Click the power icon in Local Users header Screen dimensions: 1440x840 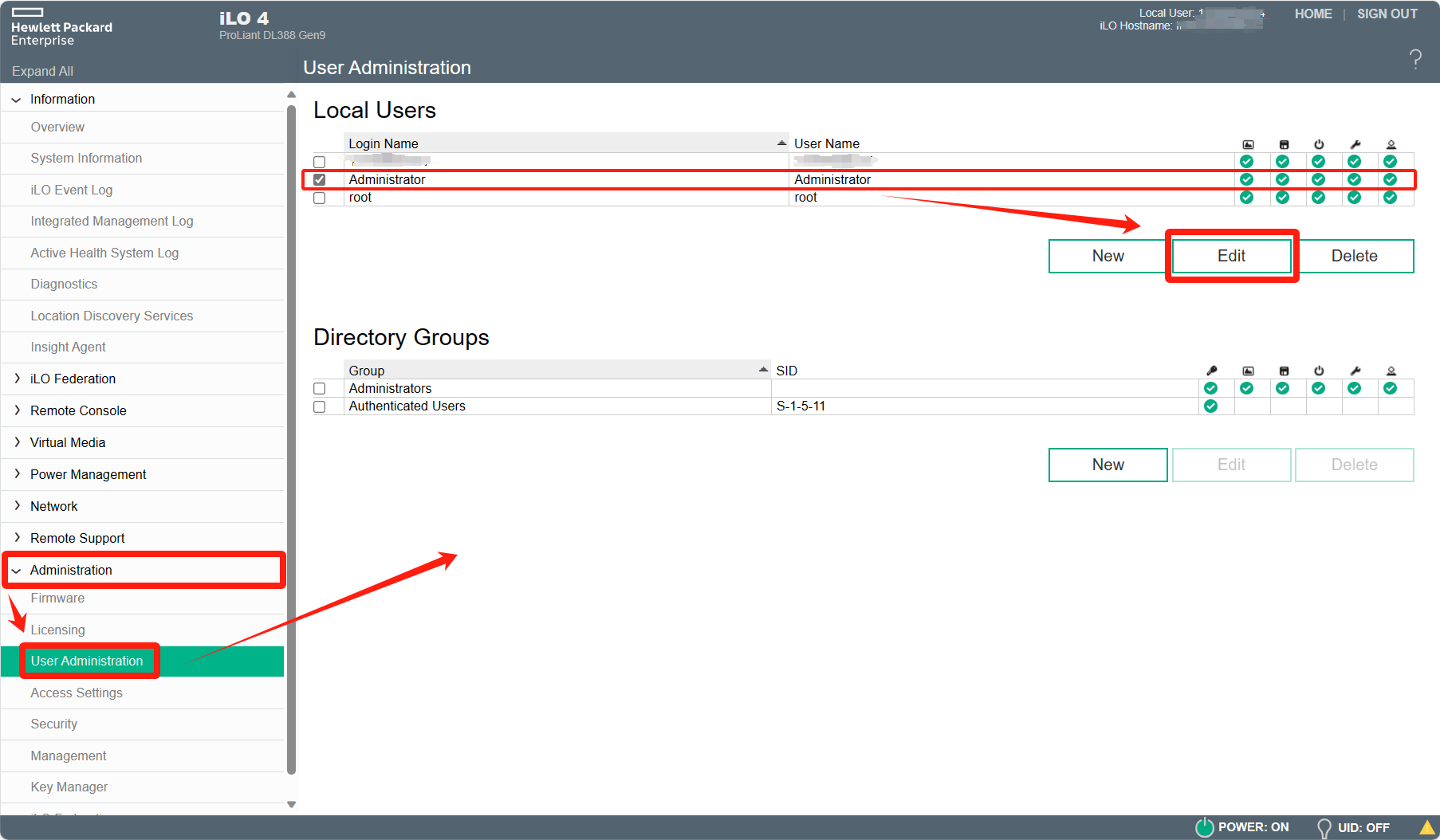pos(1319,144)
